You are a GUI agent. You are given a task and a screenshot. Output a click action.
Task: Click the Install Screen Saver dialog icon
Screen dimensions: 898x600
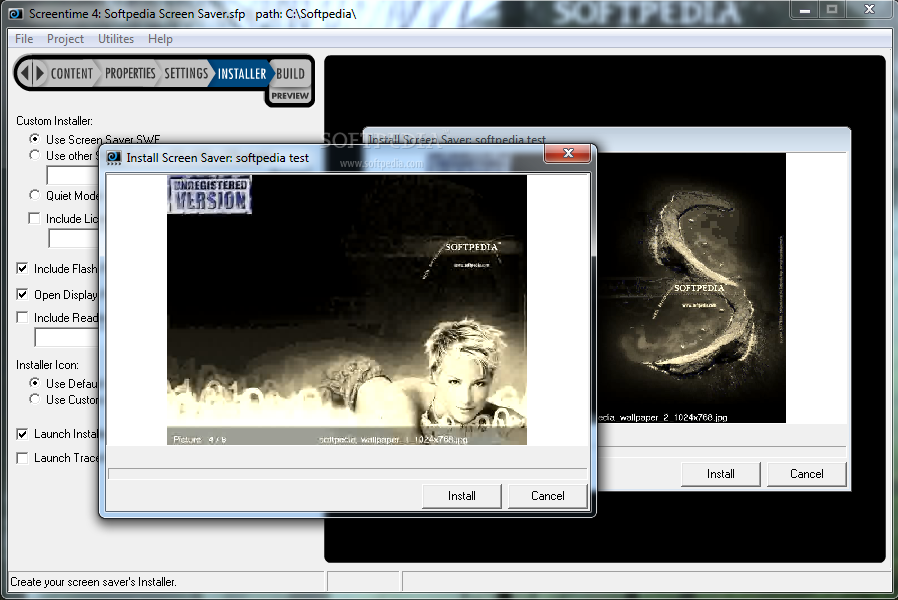coord(114,158)
